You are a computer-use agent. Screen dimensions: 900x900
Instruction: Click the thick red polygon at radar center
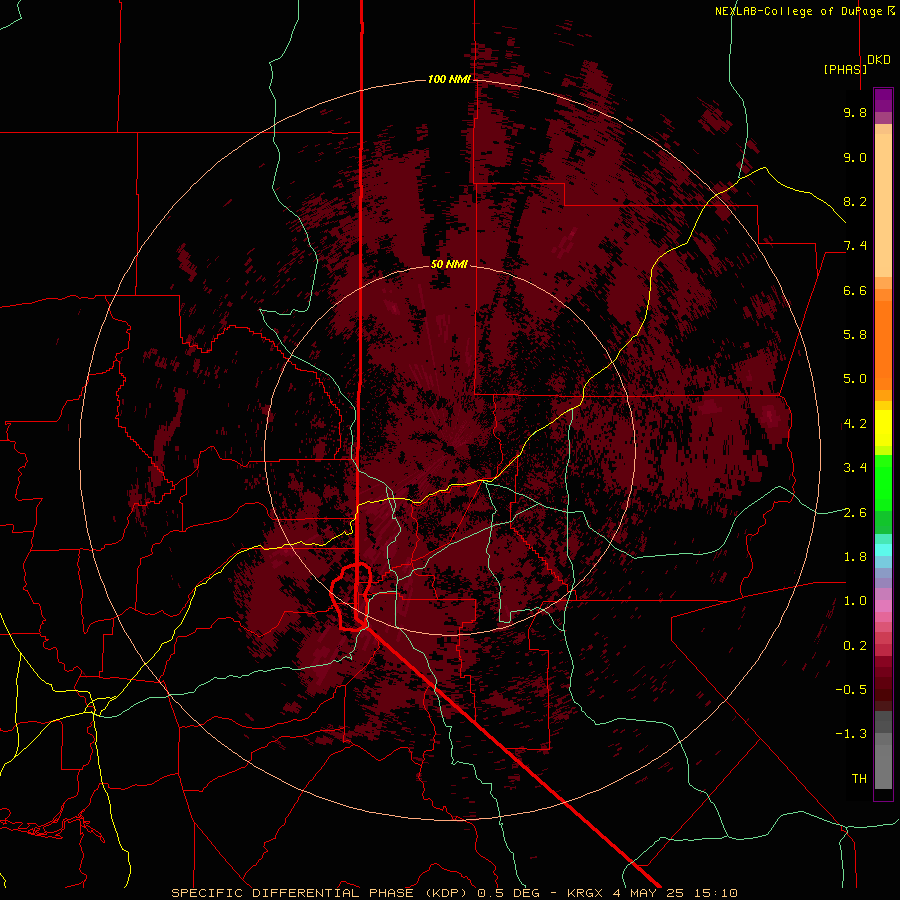click(351, 597)
